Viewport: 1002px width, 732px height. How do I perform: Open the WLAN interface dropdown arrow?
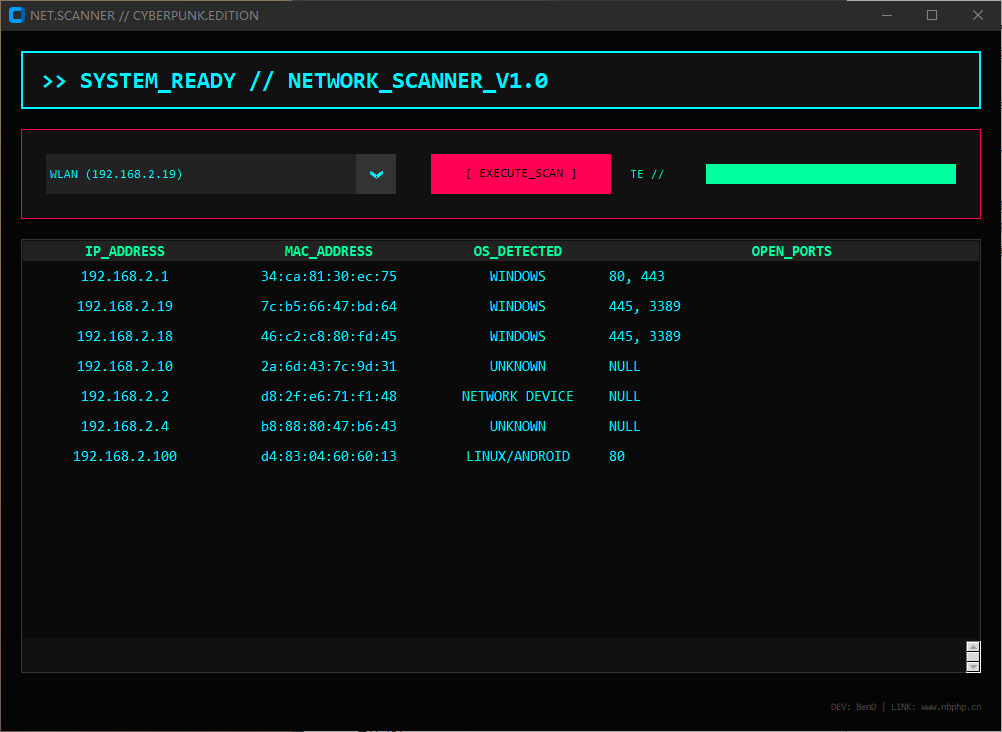(376, 174)
